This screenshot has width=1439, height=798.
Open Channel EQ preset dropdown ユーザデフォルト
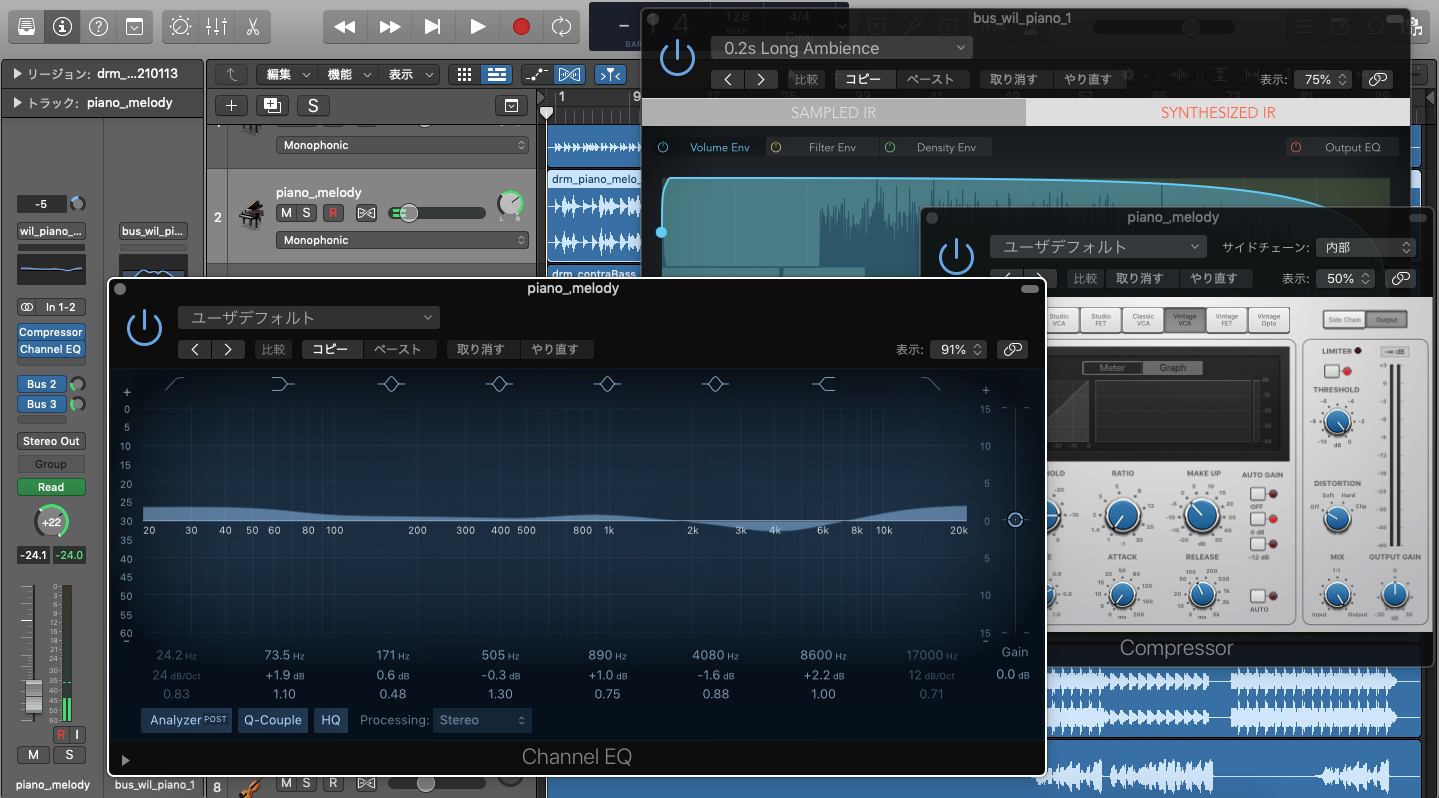click(x=309, y=318)
